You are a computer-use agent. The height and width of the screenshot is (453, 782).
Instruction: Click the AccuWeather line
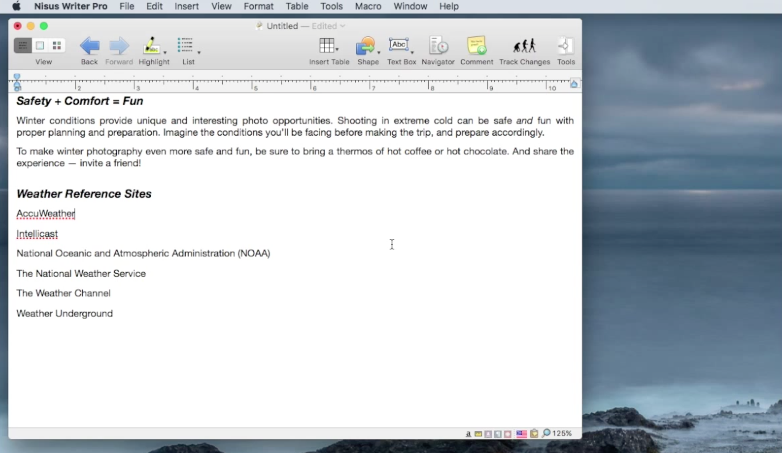pyautogui.click(x=46, y=214)
